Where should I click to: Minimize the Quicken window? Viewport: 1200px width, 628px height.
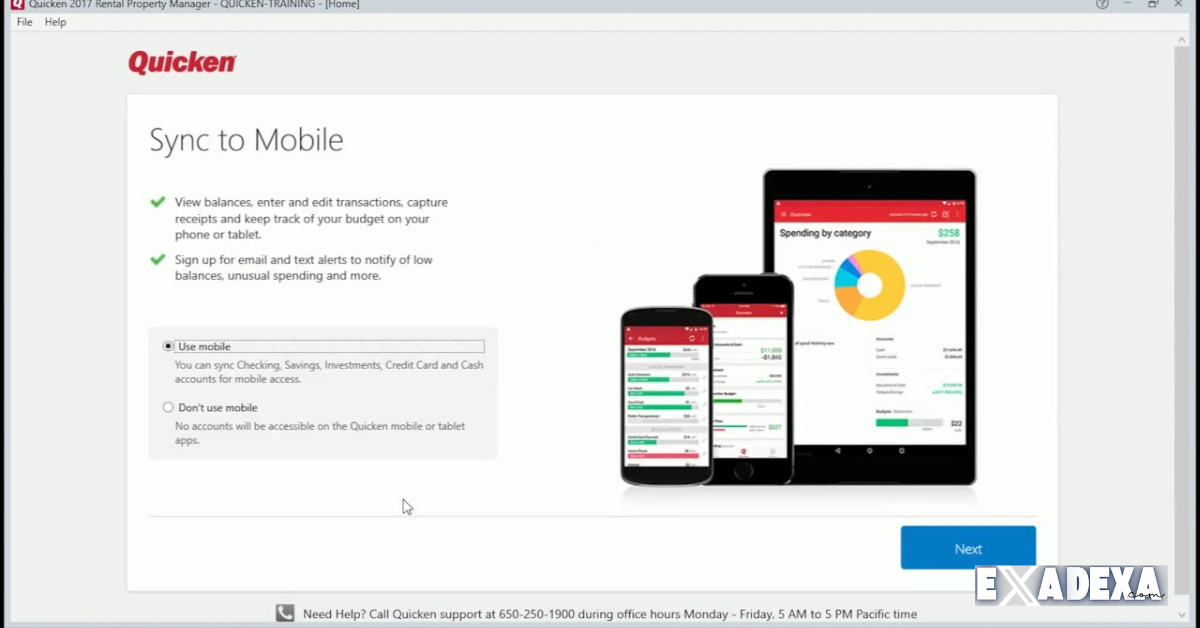(1127, 4)
